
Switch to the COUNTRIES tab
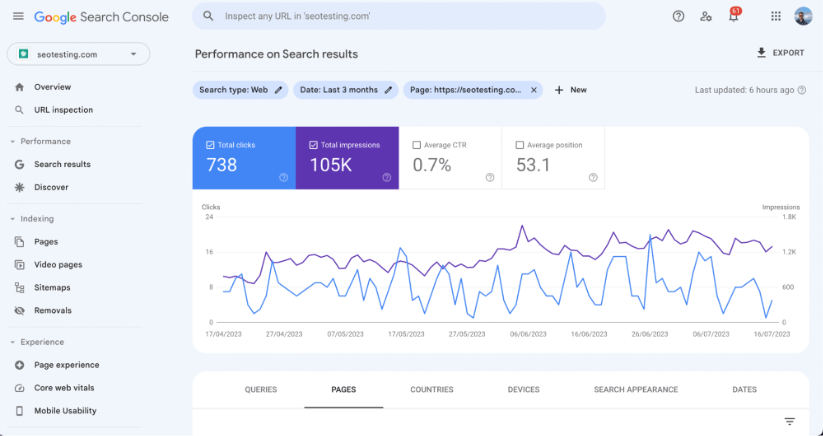pos(432,389)
